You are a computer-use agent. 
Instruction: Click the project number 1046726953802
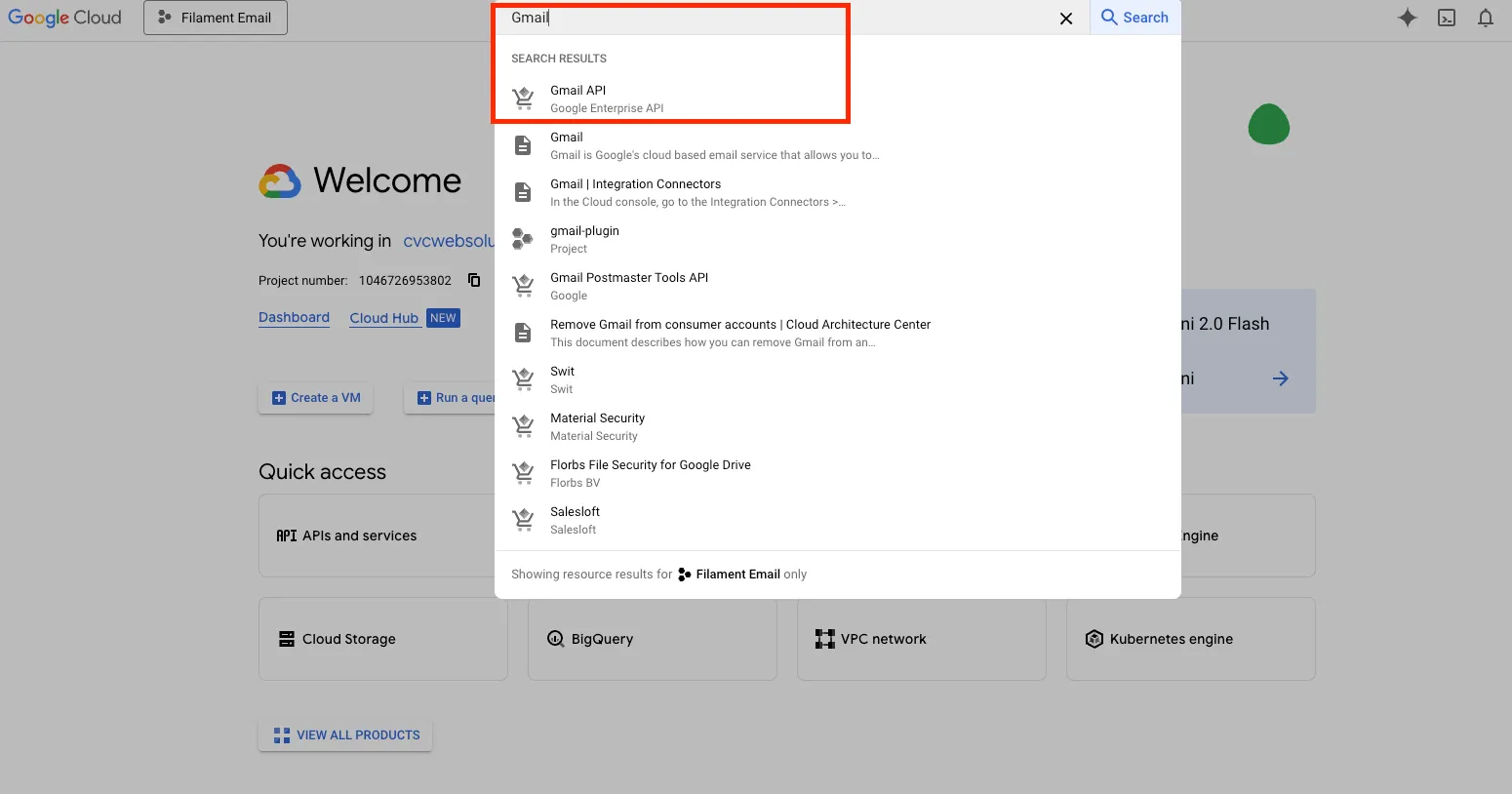click(x=405, y=281)
